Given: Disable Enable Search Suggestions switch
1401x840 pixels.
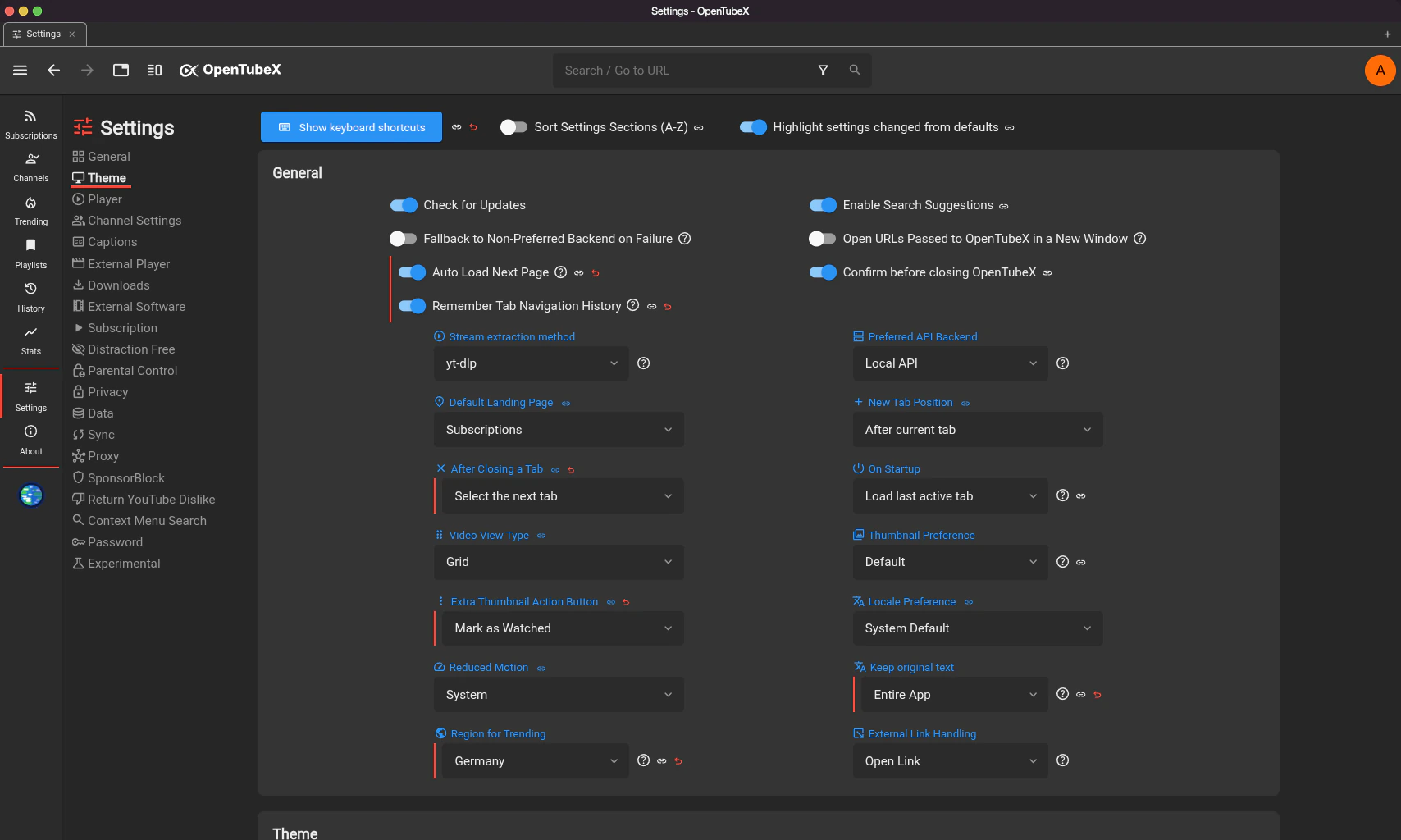Looking at the screenshot, I should tap(823, 205).
